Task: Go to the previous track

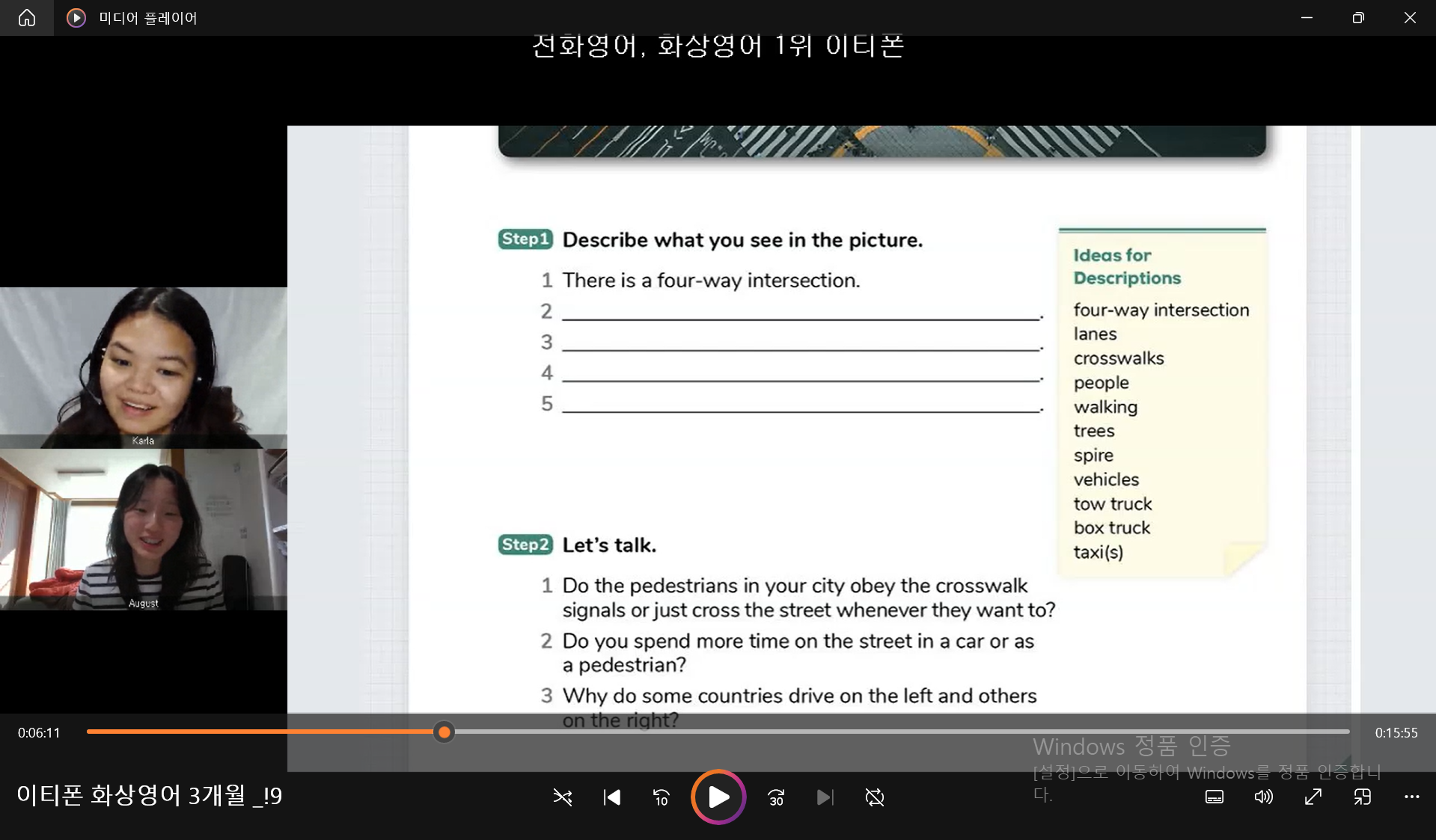Action: point(612,797)
